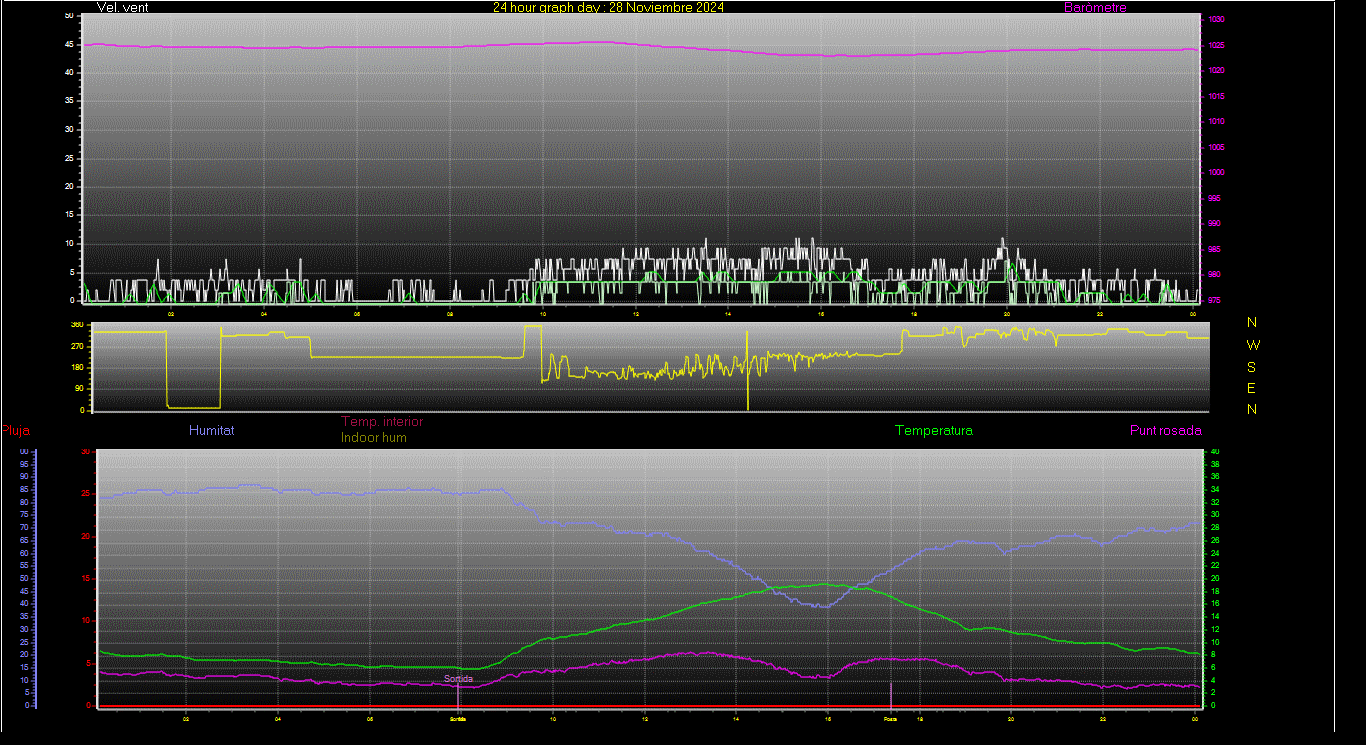Image resolution: width=1366 pixels, height=745 pixels.
Task: Click the '18' value on green temperature axis
Action: click(1215, 591)
